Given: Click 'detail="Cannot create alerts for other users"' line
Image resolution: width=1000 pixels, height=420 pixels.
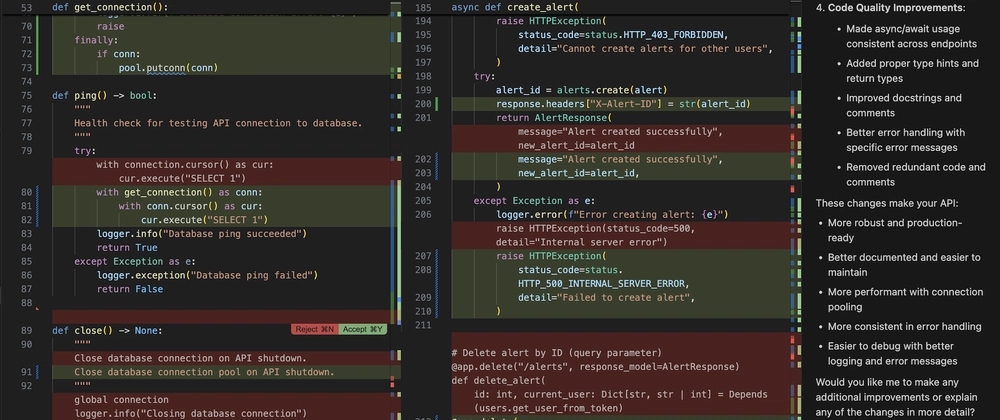Looking at the screenshot, I should click(645, 48).
